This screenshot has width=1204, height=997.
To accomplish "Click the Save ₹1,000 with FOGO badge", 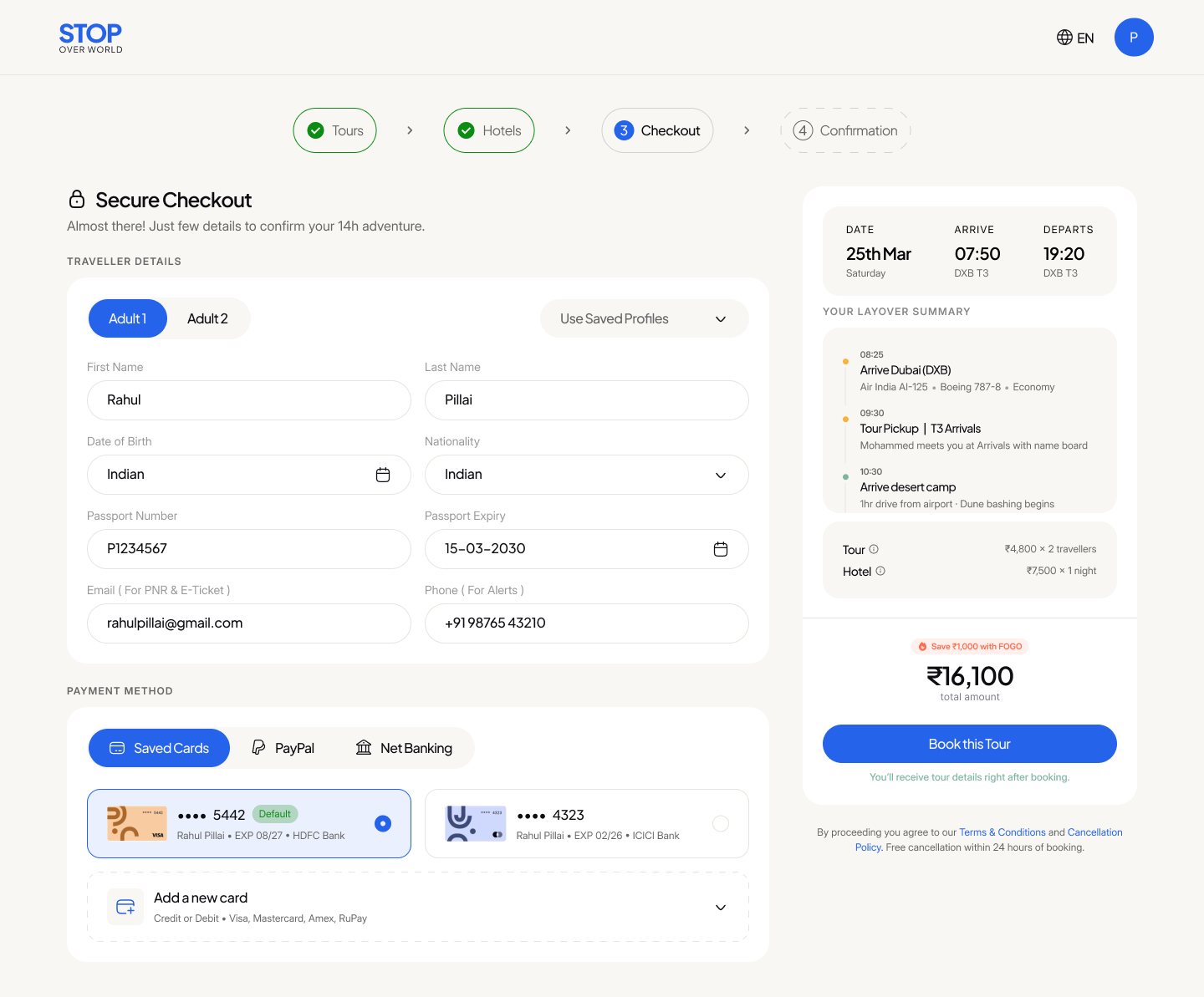I will coord(970,646).
